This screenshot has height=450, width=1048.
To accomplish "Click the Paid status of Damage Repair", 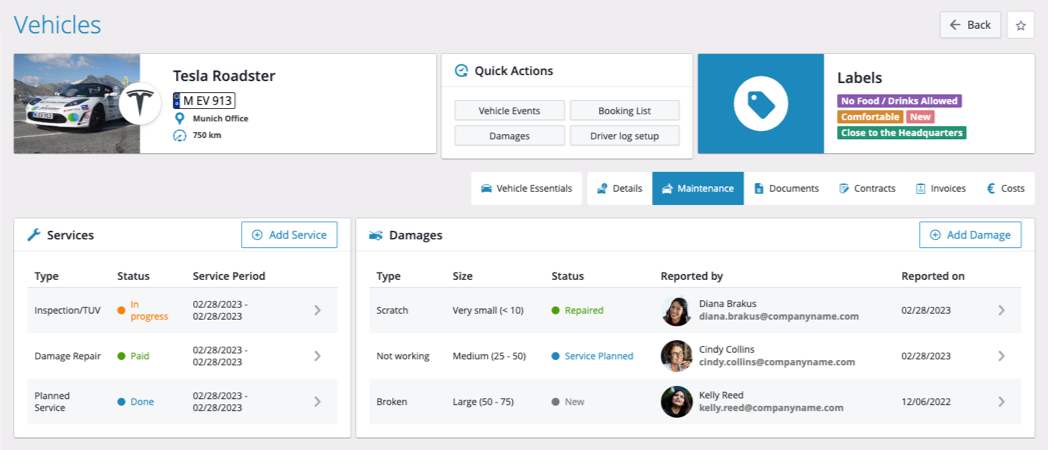I will 140,356.
